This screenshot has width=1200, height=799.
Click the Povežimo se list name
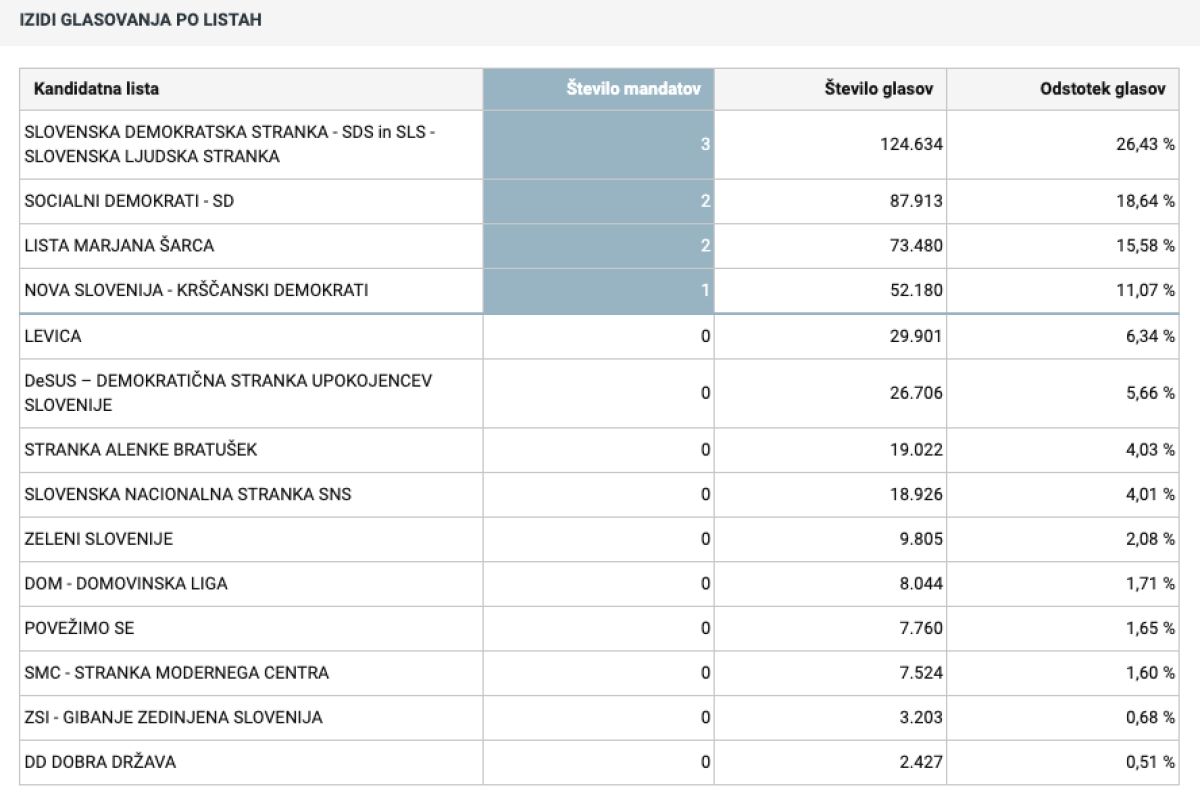(79, 628)
